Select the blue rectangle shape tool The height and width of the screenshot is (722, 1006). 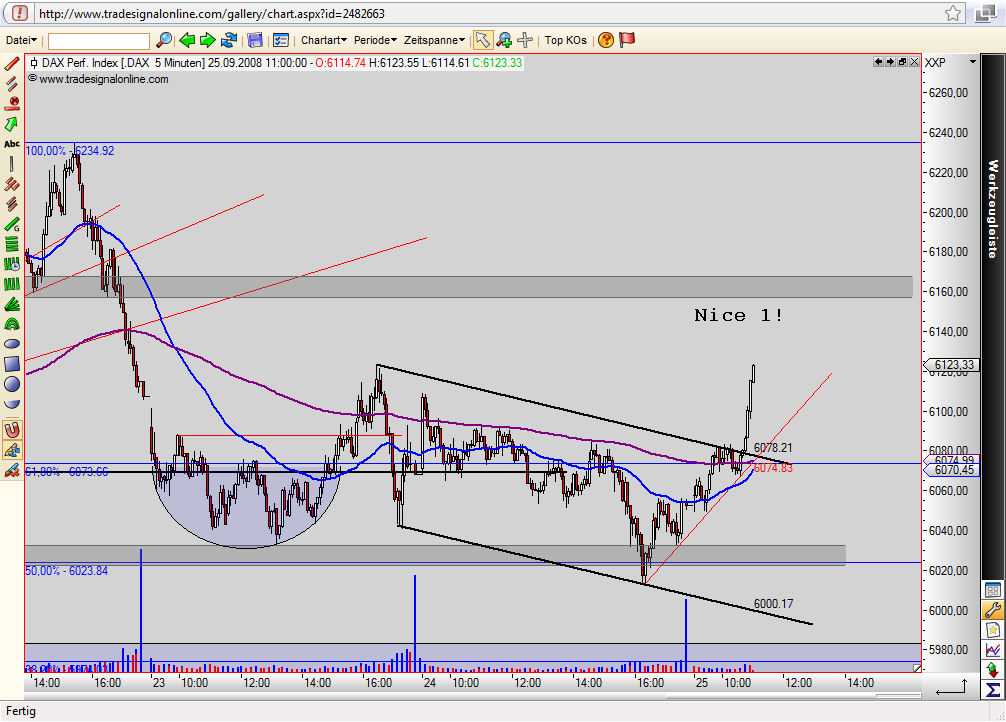pos(12,364)
